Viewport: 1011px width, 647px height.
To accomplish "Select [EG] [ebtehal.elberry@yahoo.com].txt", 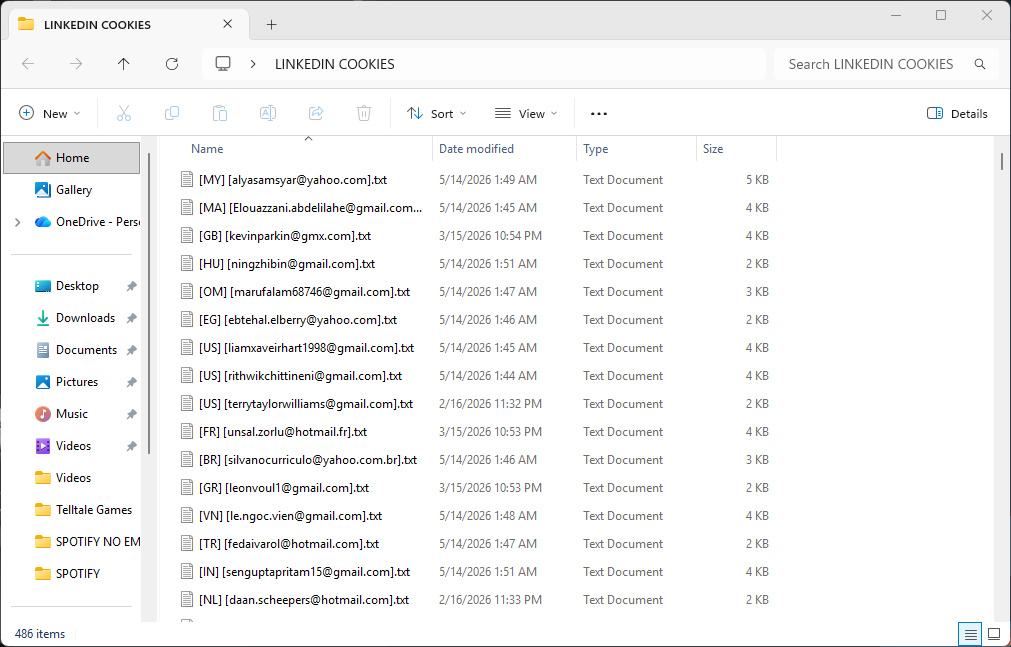I will (289, 320).
